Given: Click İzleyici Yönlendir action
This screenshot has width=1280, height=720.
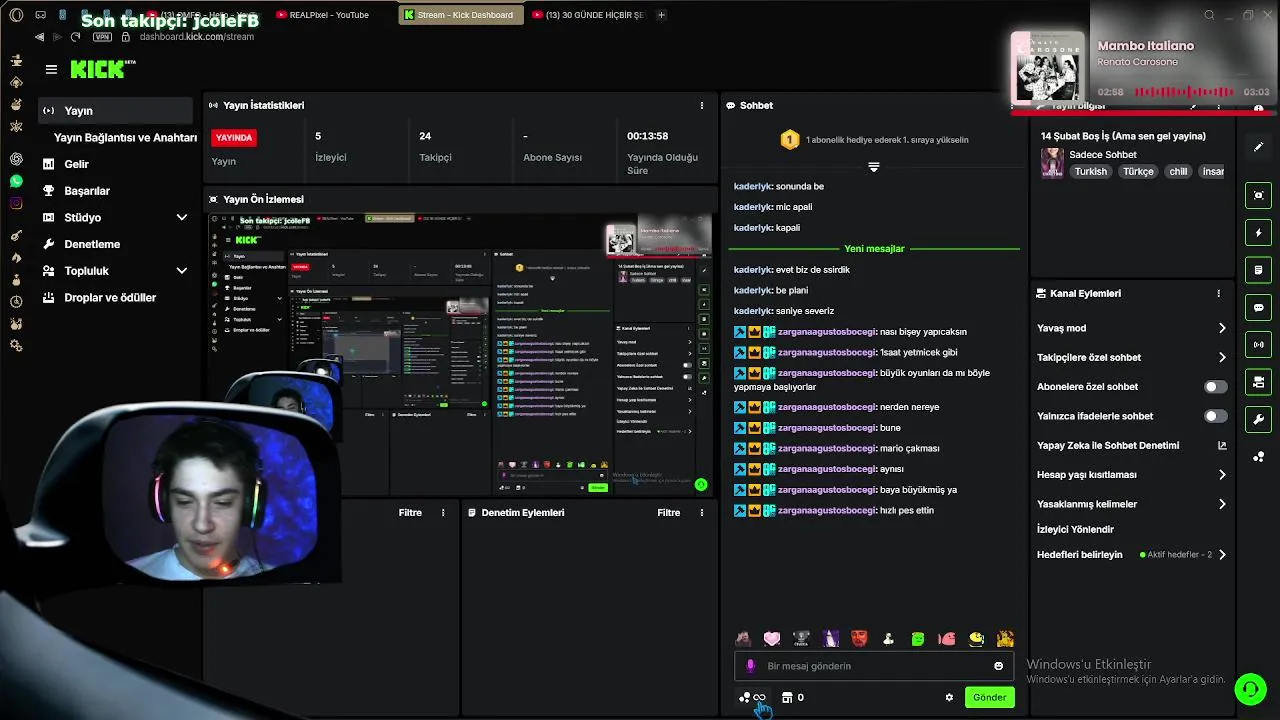Looking at the screenshot, I should pyautogui.click(x=1075, y=530).
